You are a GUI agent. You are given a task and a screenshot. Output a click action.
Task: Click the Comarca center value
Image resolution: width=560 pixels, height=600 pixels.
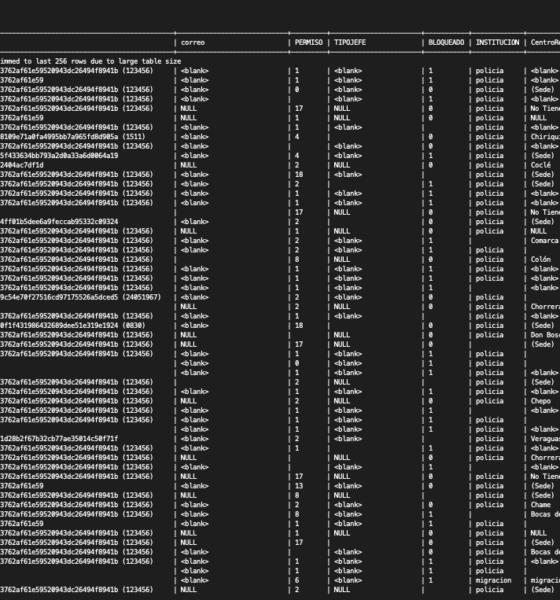pyautogui.click(x=544, y=240)
